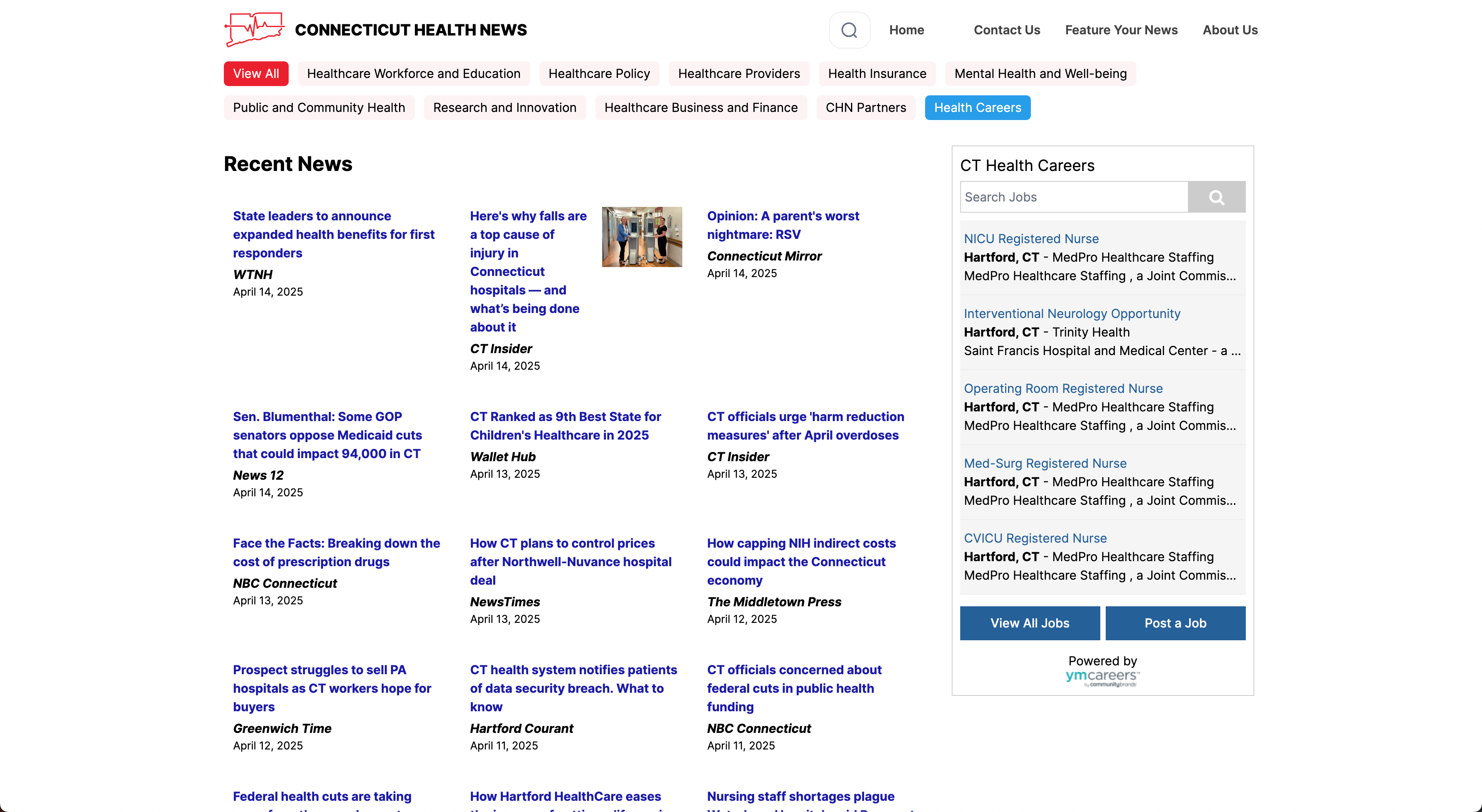Image resolution: width=1482 pixels, height=812 pixels.
Task: Click the 'Connecticut Mirror' source label
Action: tap(764, 256)
